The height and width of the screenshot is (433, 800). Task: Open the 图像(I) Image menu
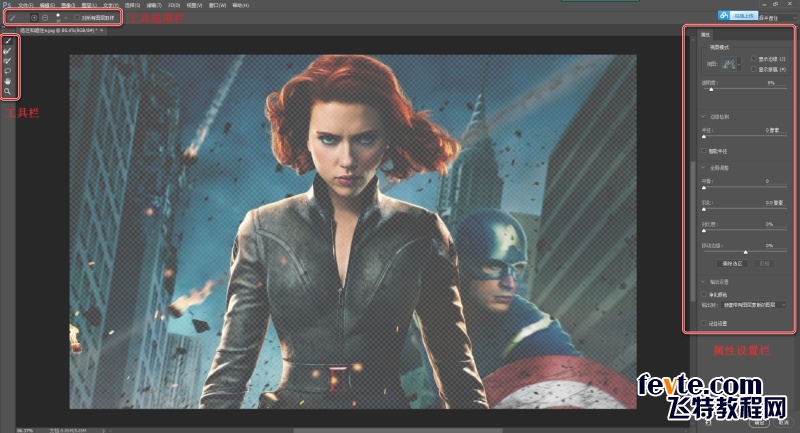68,5
